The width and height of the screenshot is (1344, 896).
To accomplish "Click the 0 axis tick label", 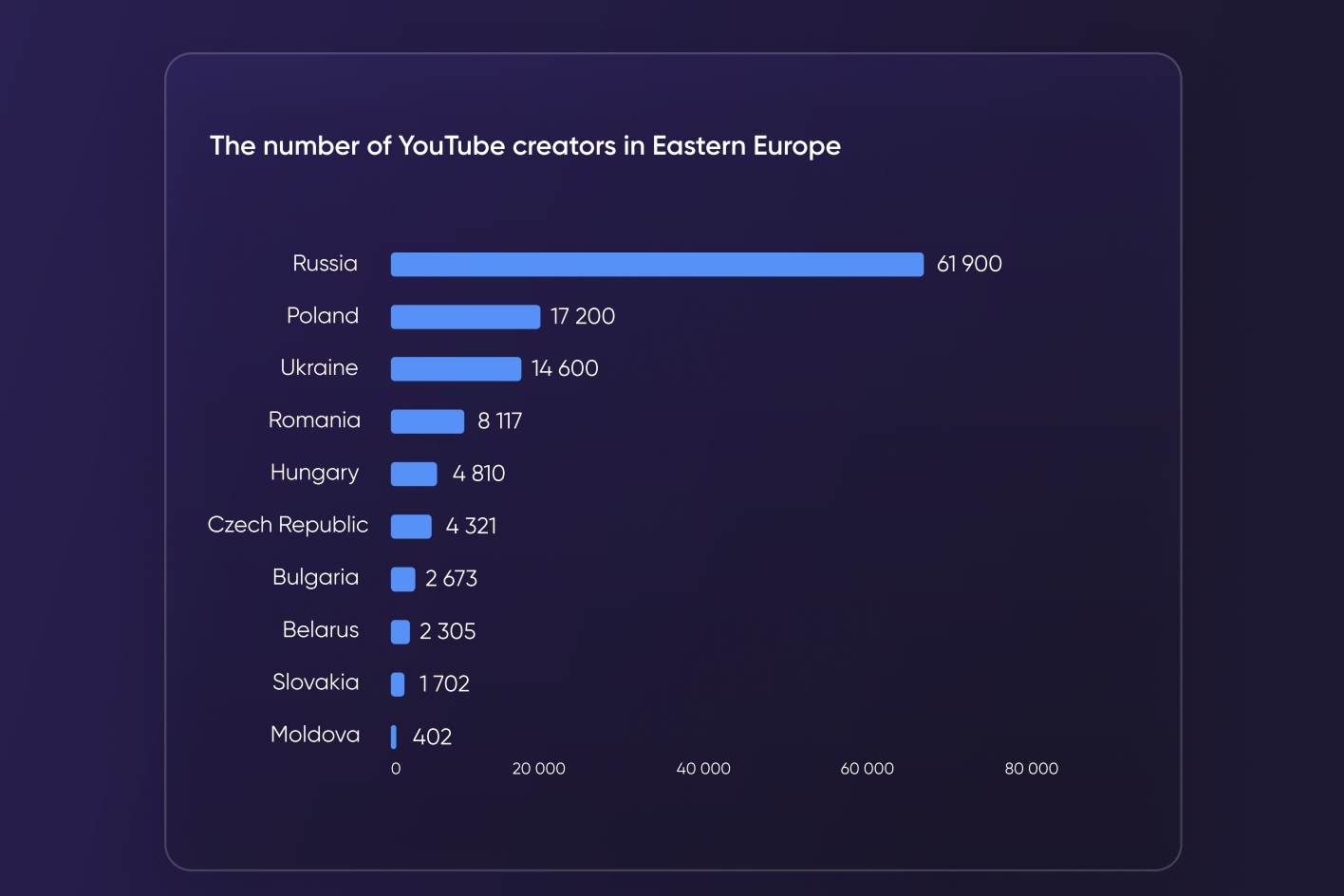I will 396,769.
